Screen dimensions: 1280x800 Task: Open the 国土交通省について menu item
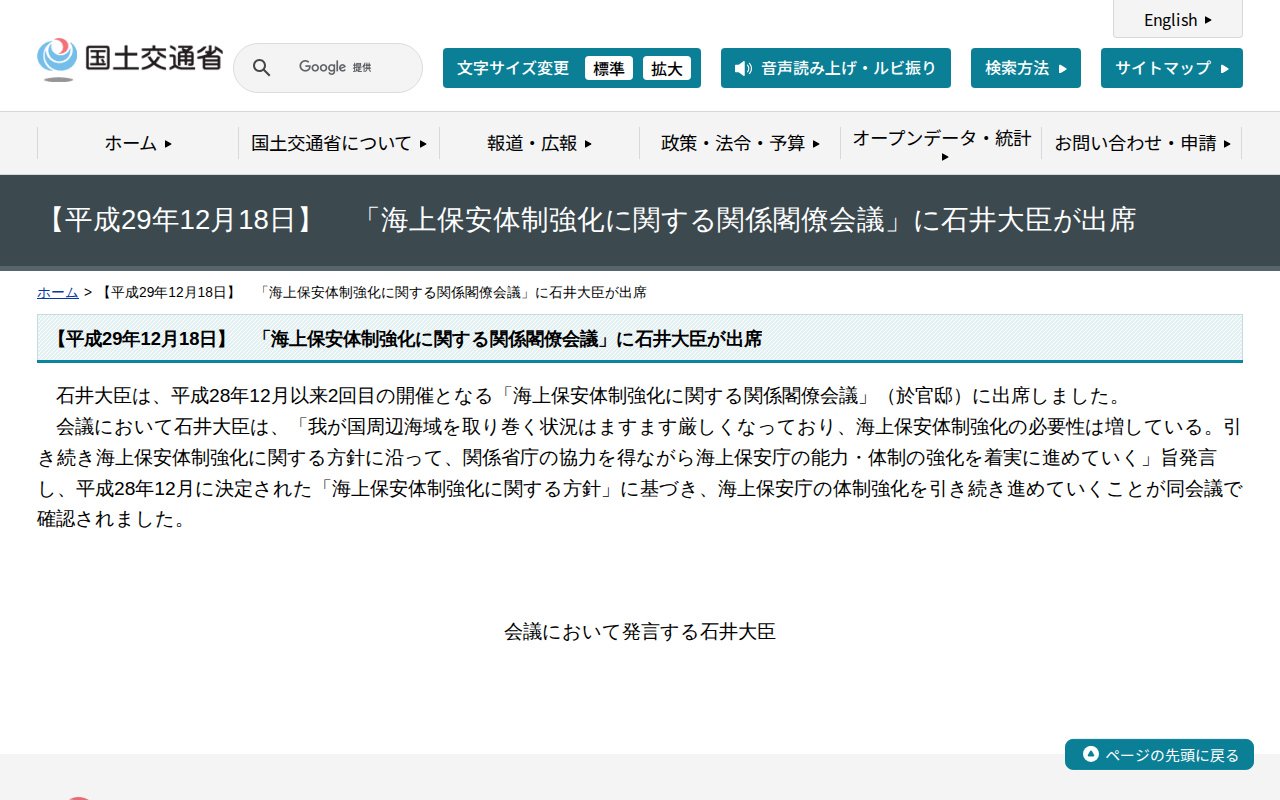coord(338,143)
